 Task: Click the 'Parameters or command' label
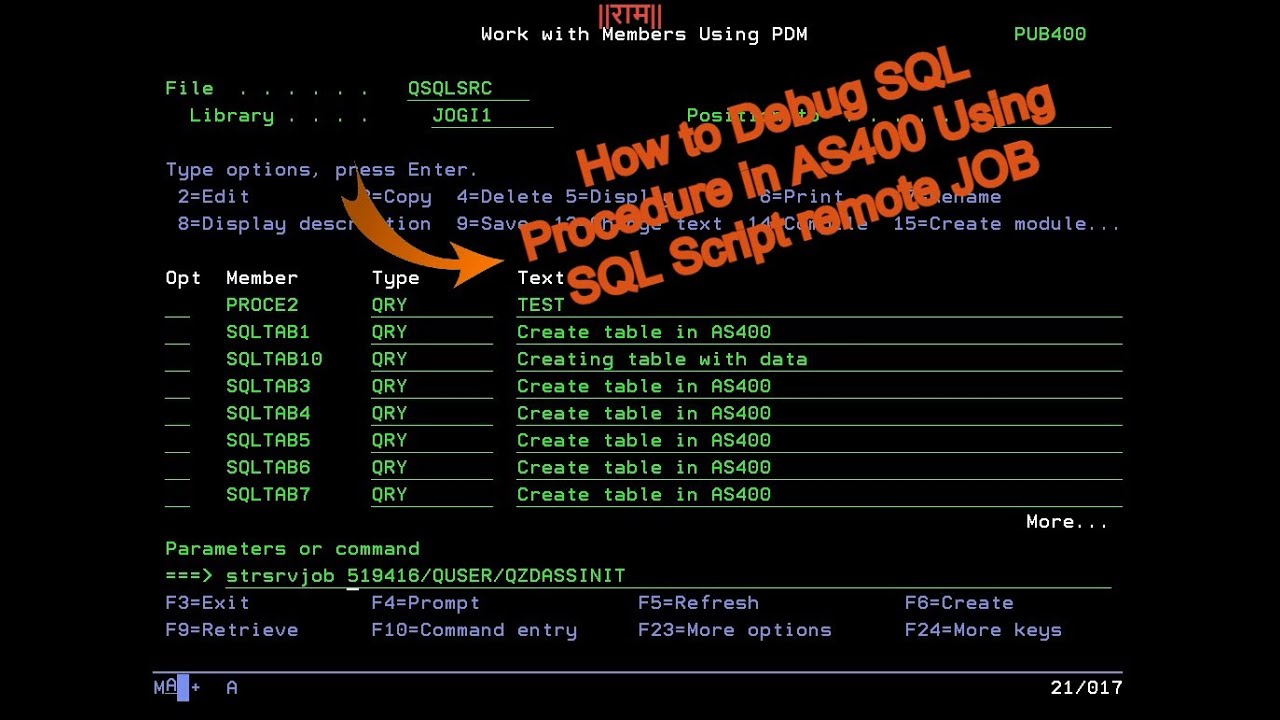click(292, 549)
